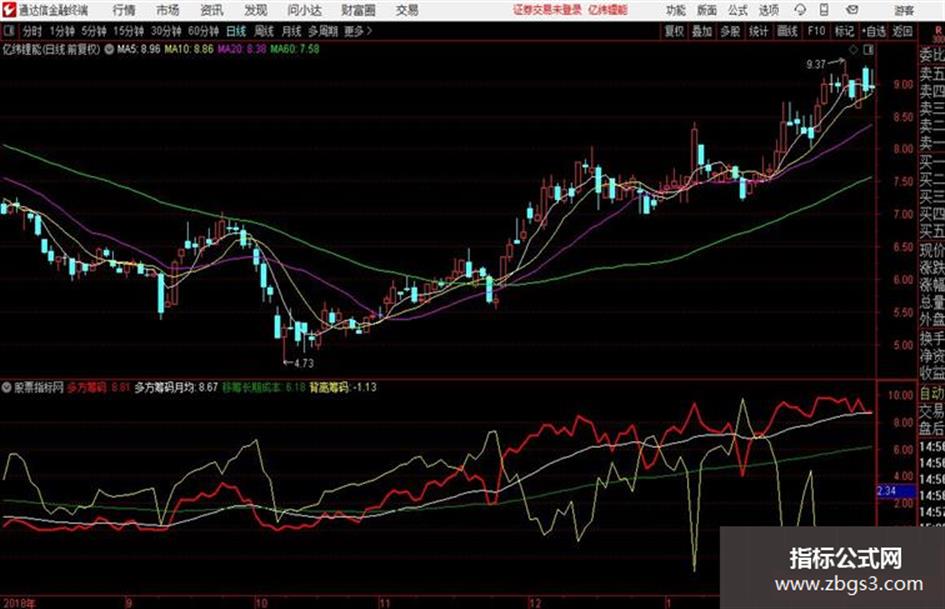Image resolution: width=945 pixels, height=609 pixels.
Task: Open the mobile phone icon in the title bar
Action: (824, 10)
